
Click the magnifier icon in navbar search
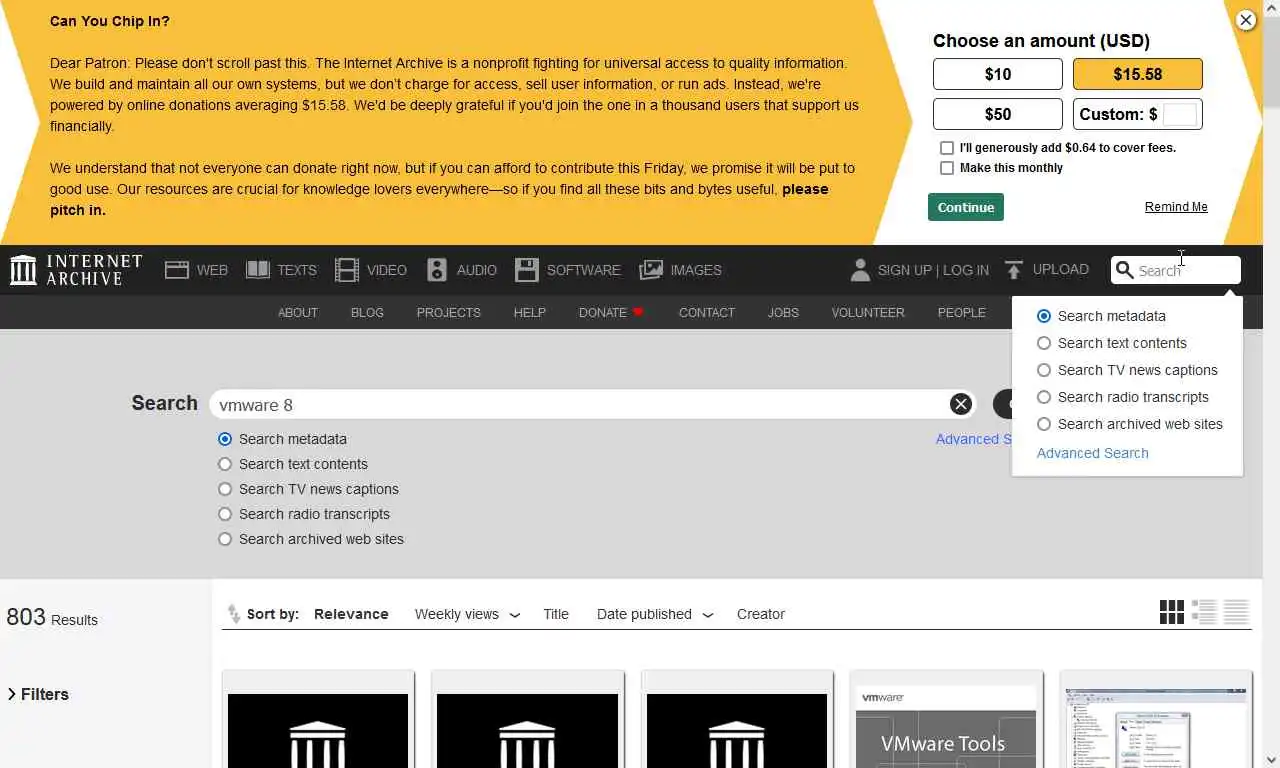coord(1125,270)
